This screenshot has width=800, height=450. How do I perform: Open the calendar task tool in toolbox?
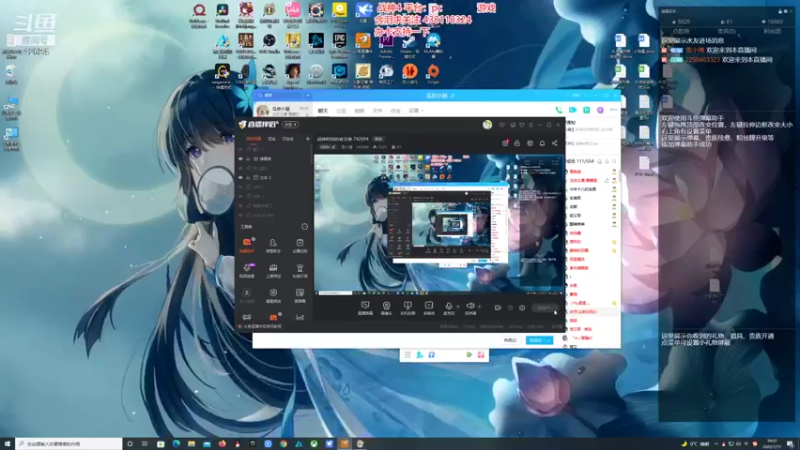pos(299,244)
